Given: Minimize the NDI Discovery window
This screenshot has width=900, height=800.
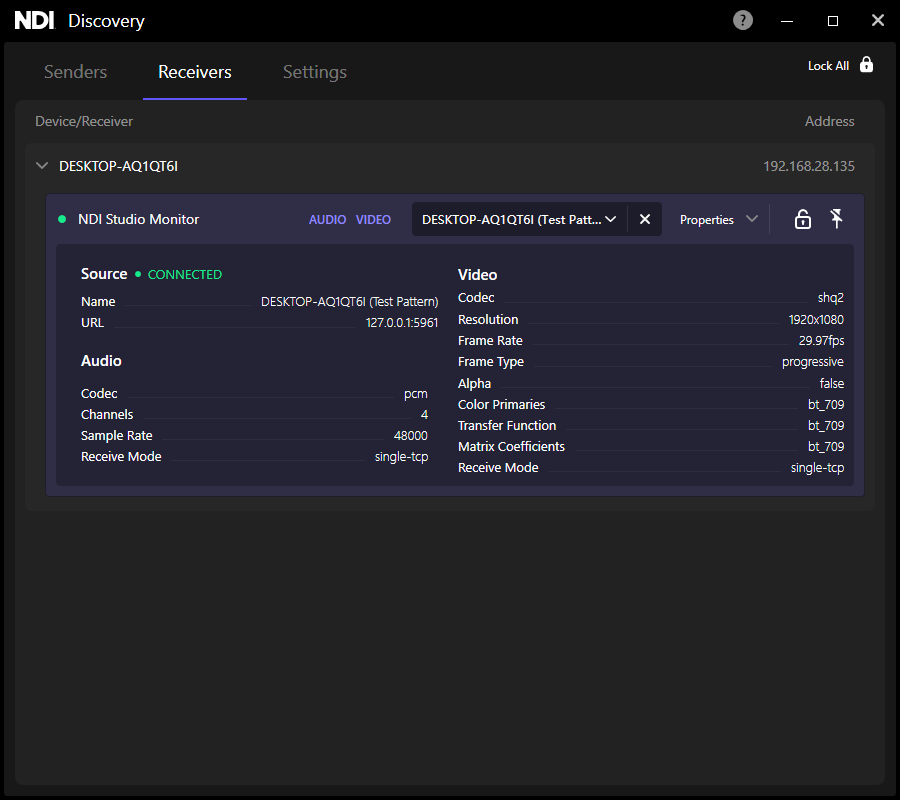Looking at the screenshot, I should coord(787,21).
